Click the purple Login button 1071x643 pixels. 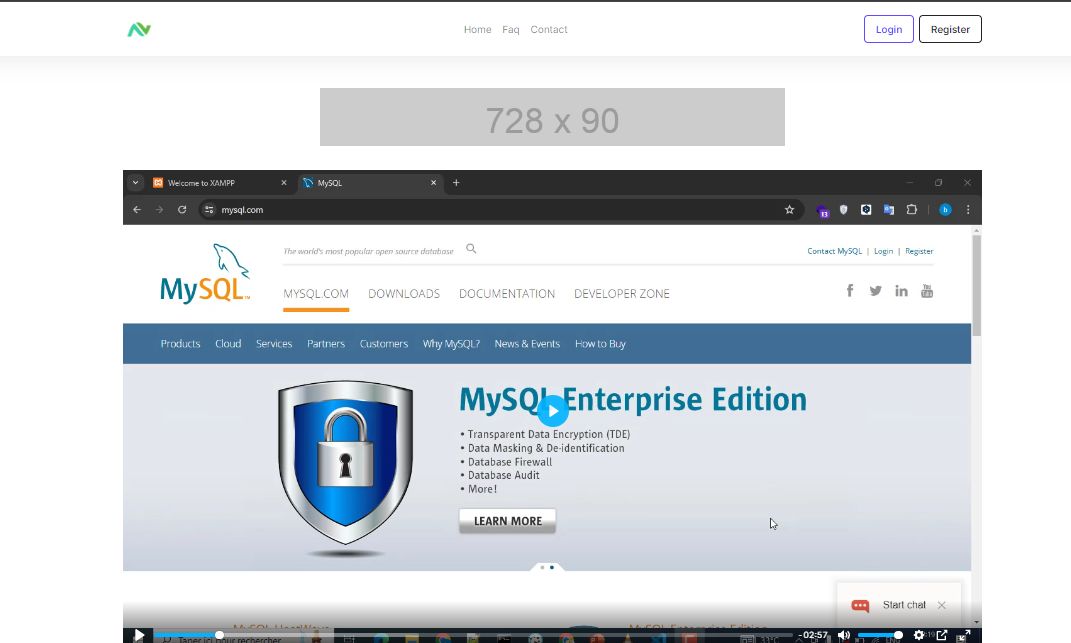(x=889, y=29)
